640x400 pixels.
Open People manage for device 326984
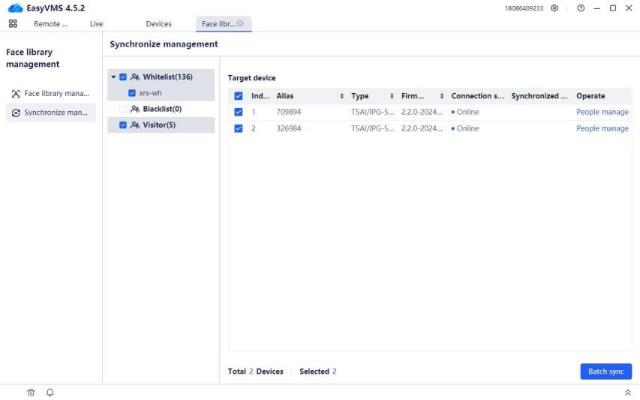[602, 128]
